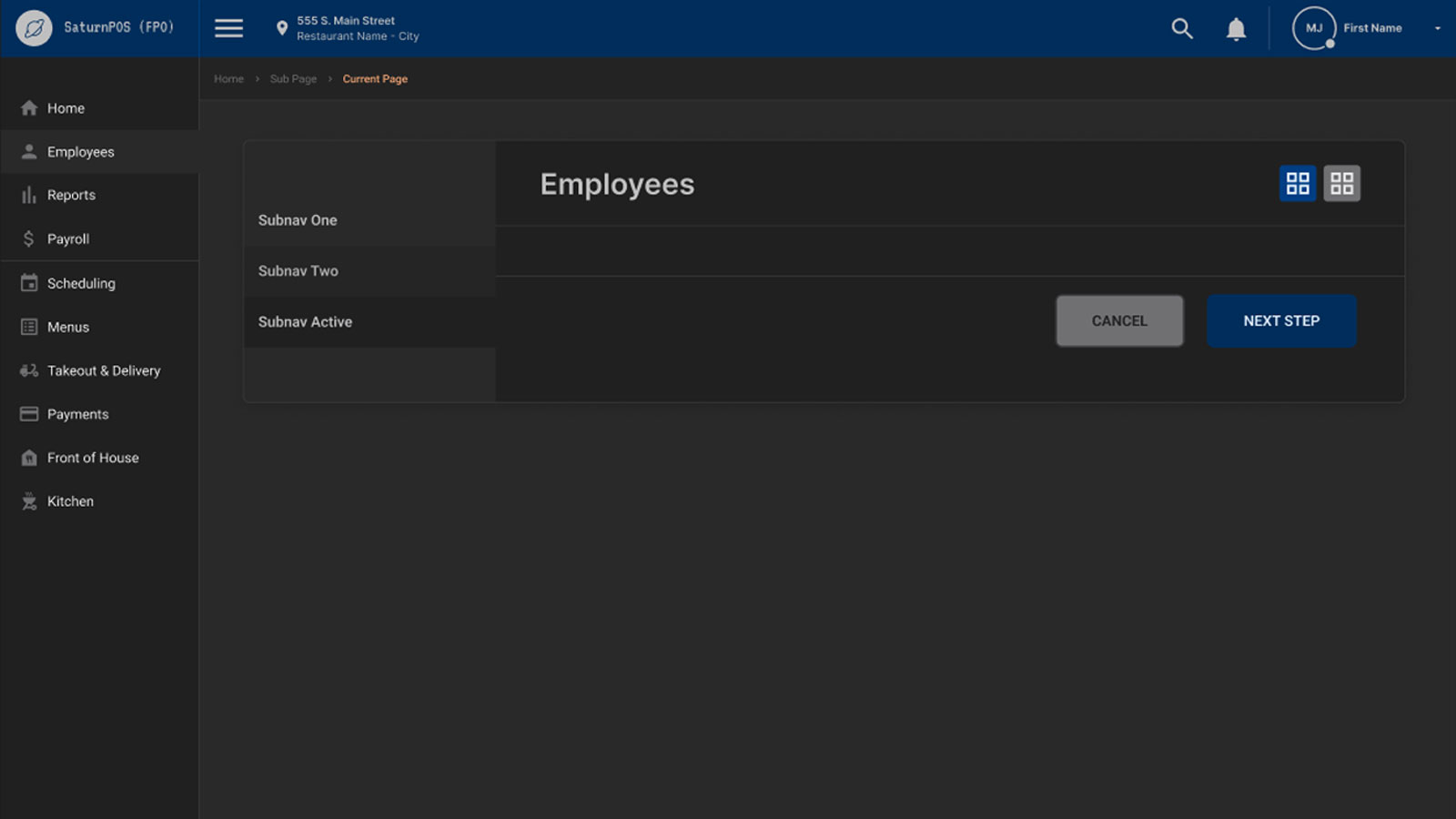Open the Reports sidebar menu item
This screenshot has width=1456, height=819.
click(99, 195)
